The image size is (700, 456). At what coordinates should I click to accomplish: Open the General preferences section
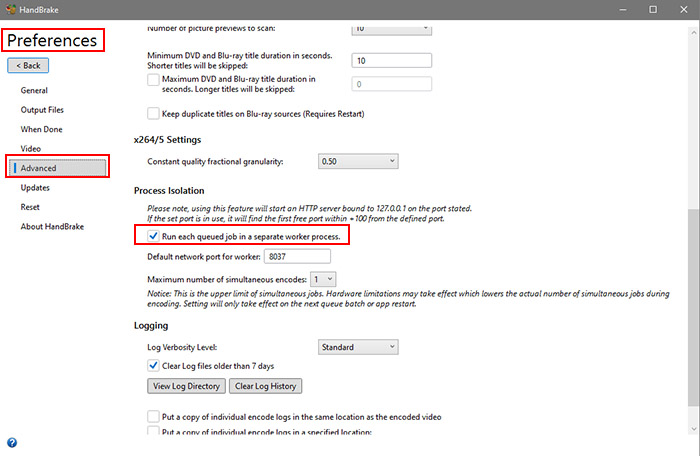34,91
